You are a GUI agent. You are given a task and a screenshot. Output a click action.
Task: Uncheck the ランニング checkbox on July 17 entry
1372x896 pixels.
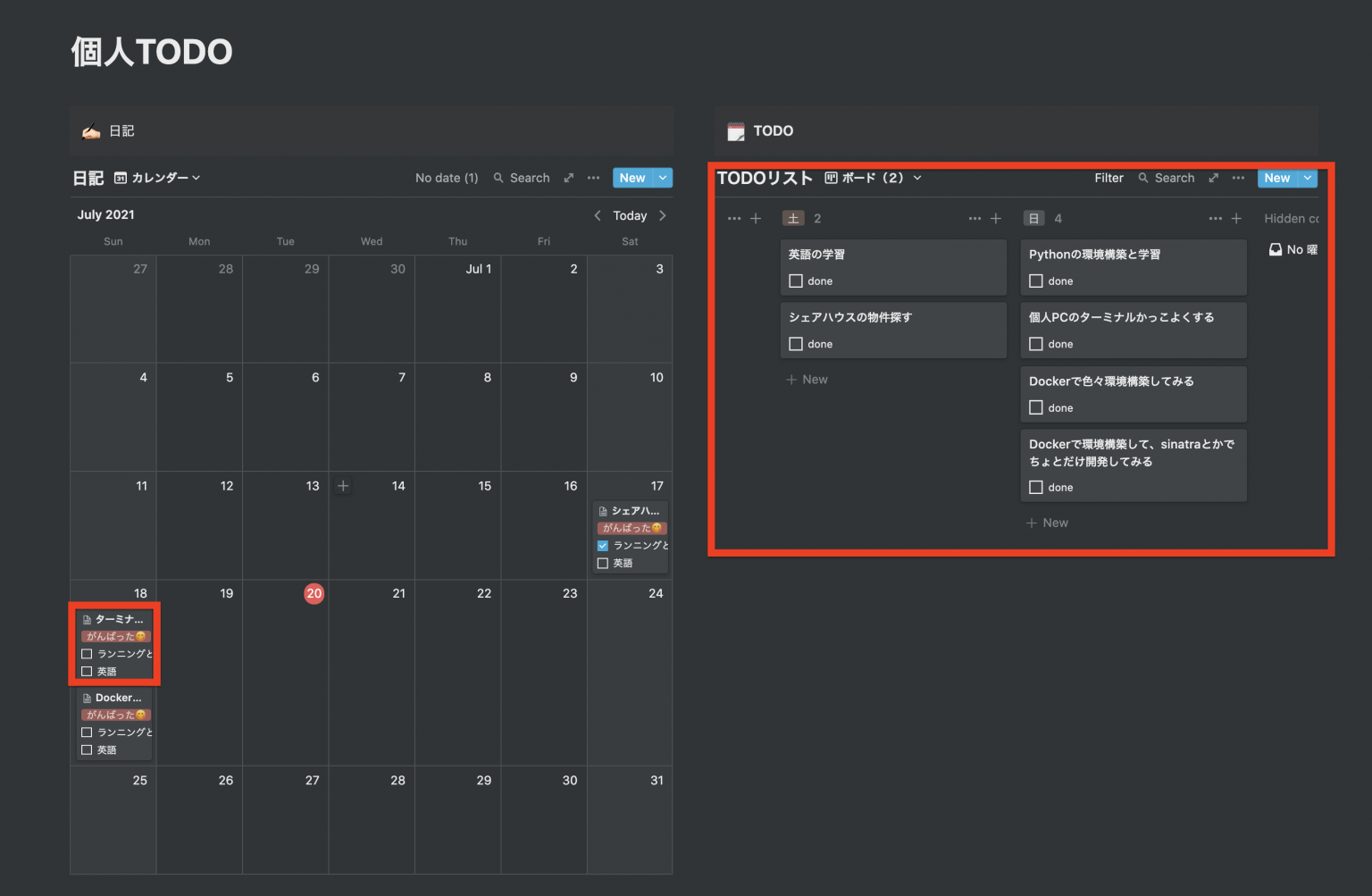pyautogui.click(x=603, y=545)
